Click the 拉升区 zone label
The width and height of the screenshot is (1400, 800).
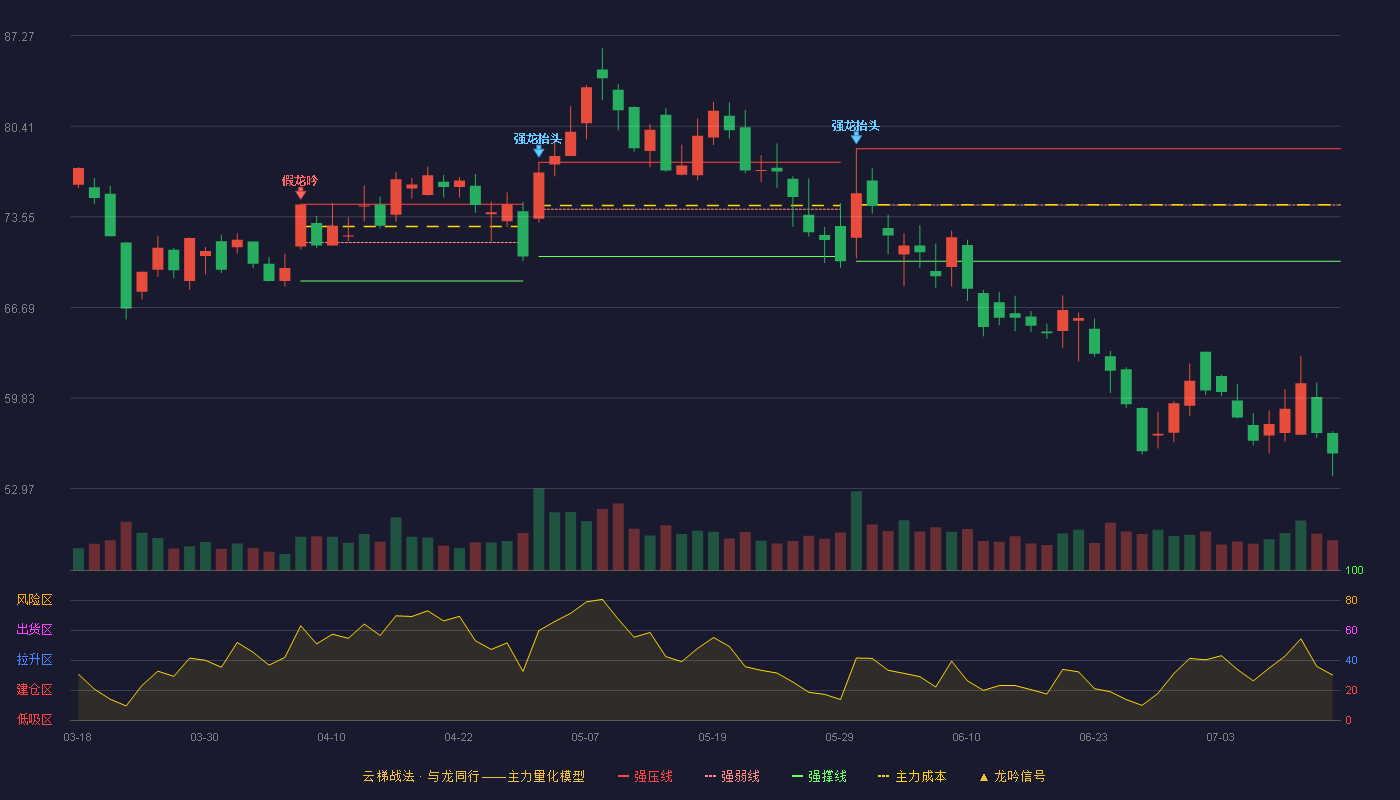pyautogui.click(x=34, y=660)
